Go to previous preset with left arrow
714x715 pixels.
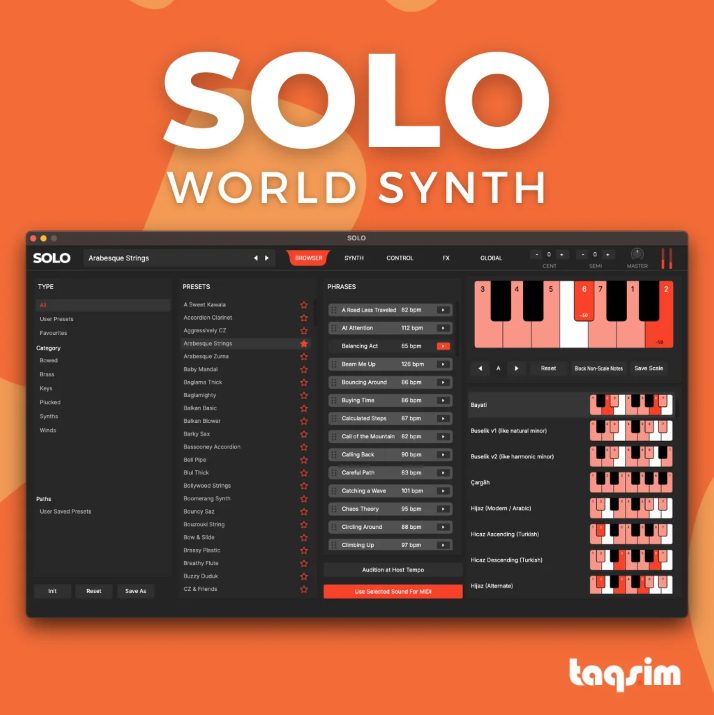255,258
